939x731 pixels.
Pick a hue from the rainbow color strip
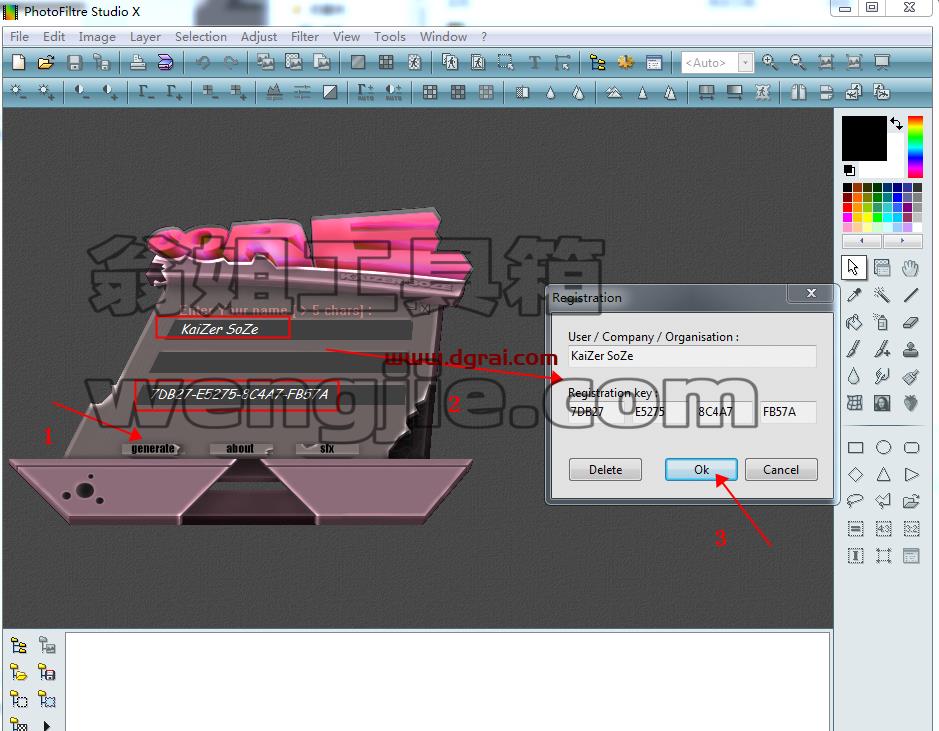915,147
